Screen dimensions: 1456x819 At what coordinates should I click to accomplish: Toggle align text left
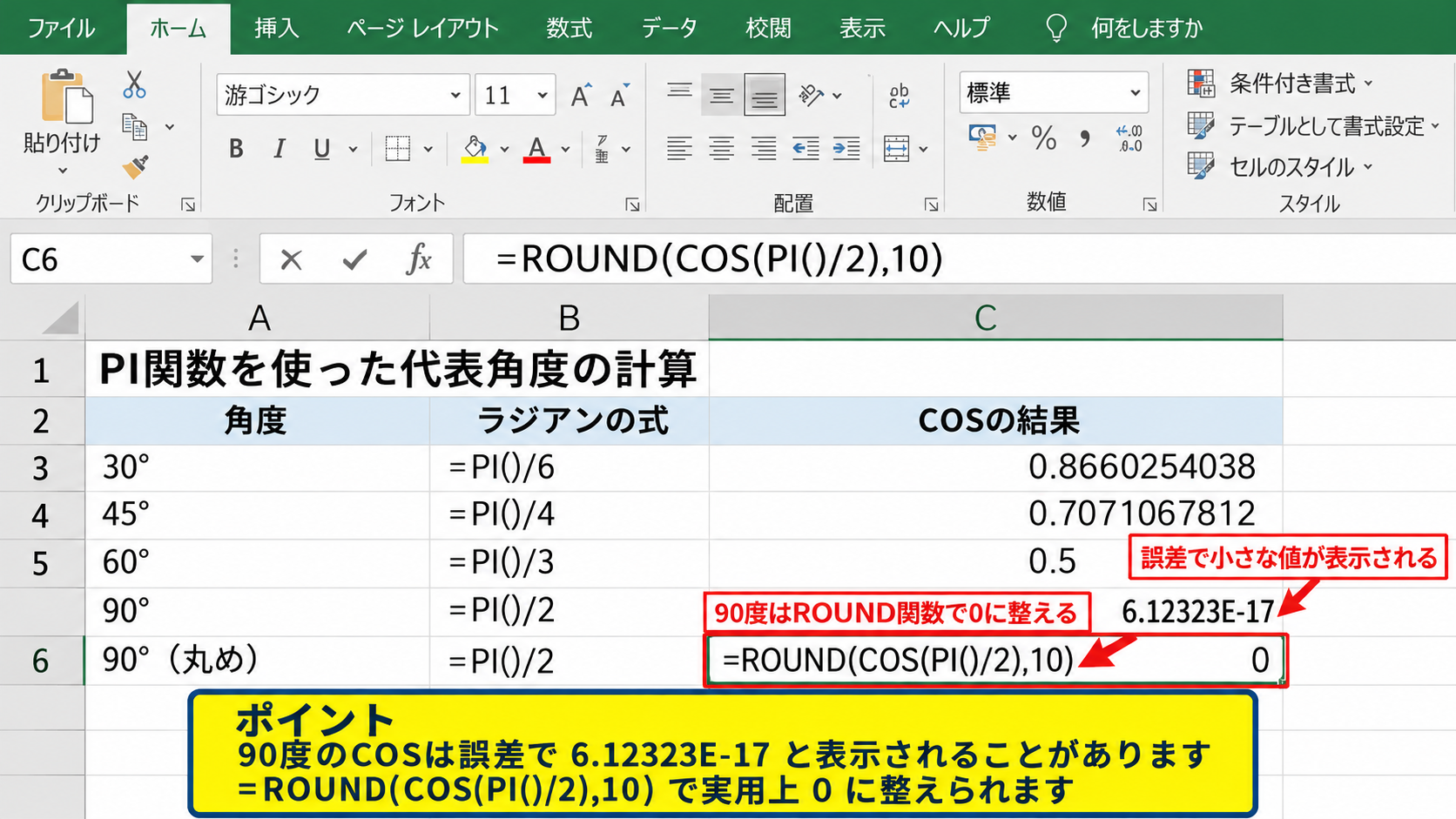[x=679, y=149]
